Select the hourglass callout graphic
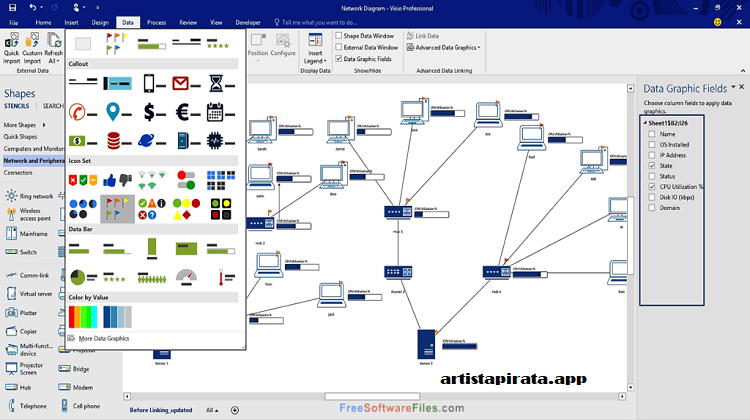The height and width of the screenshot is (420, 750). [221, 84]
